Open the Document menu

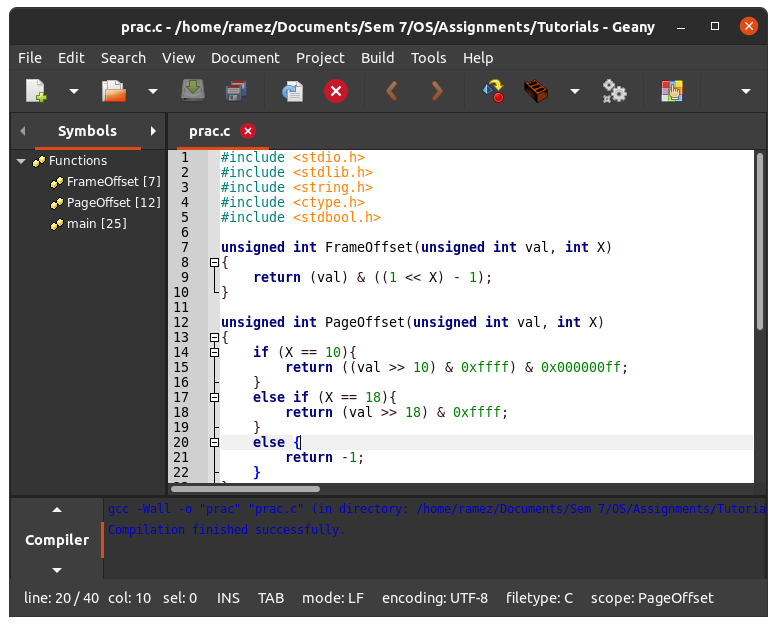(245, 58)
